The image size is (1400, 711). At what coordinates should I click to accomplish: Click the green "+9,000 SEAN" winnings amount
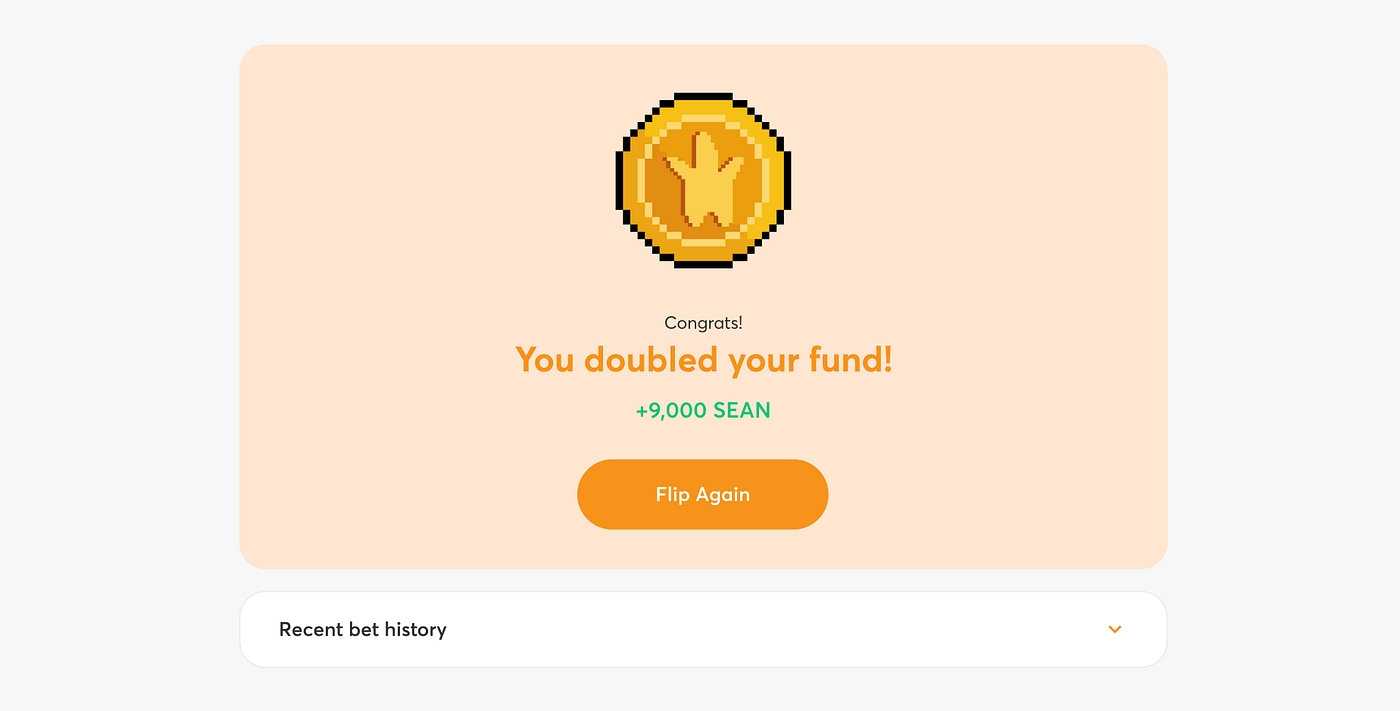(703, 410)
